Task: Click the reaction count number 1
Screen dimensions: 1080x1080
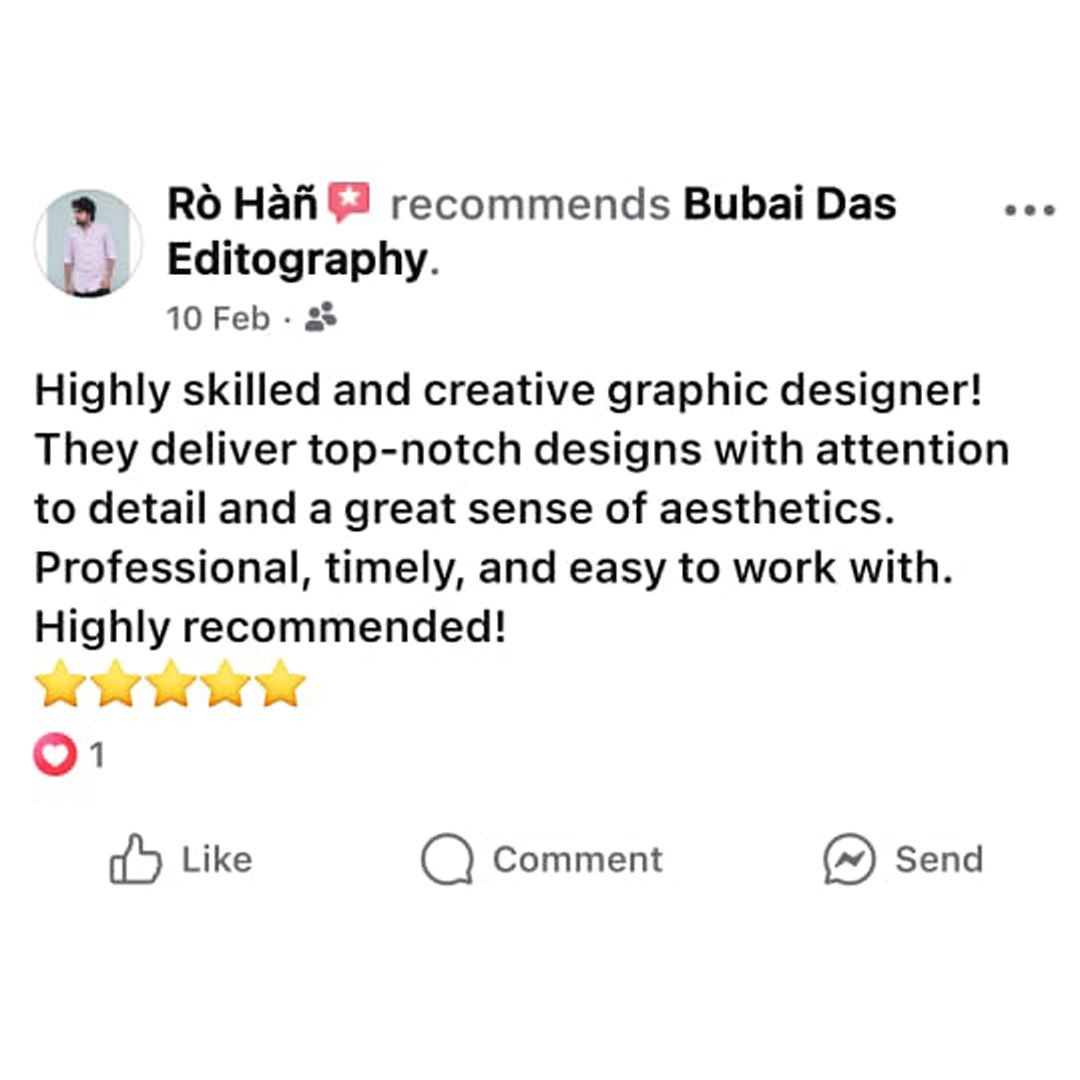Action: coord(97,755)
